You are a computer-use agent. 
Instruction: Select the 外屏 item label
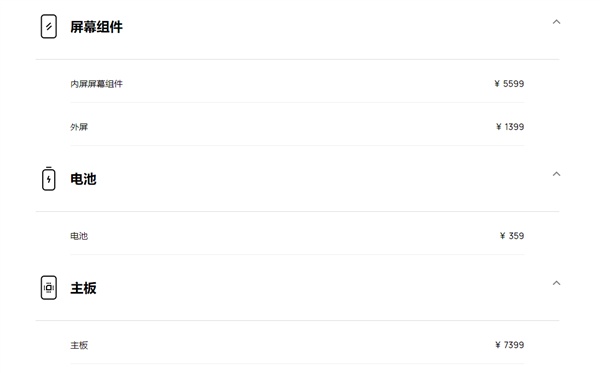79,127
